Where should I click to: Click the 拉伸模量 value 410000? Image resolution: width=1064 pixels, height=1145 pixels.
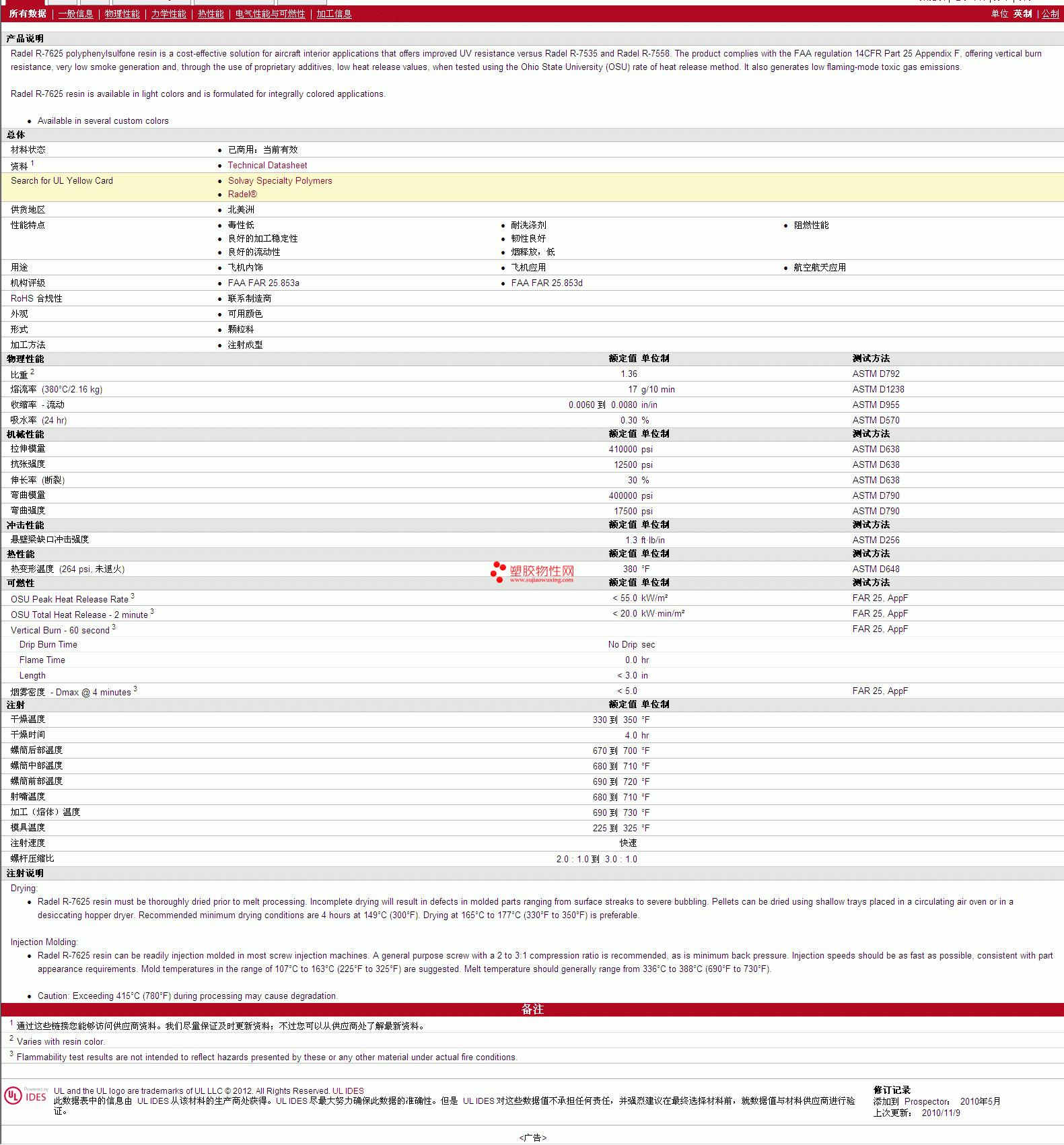tap(623, 449)
